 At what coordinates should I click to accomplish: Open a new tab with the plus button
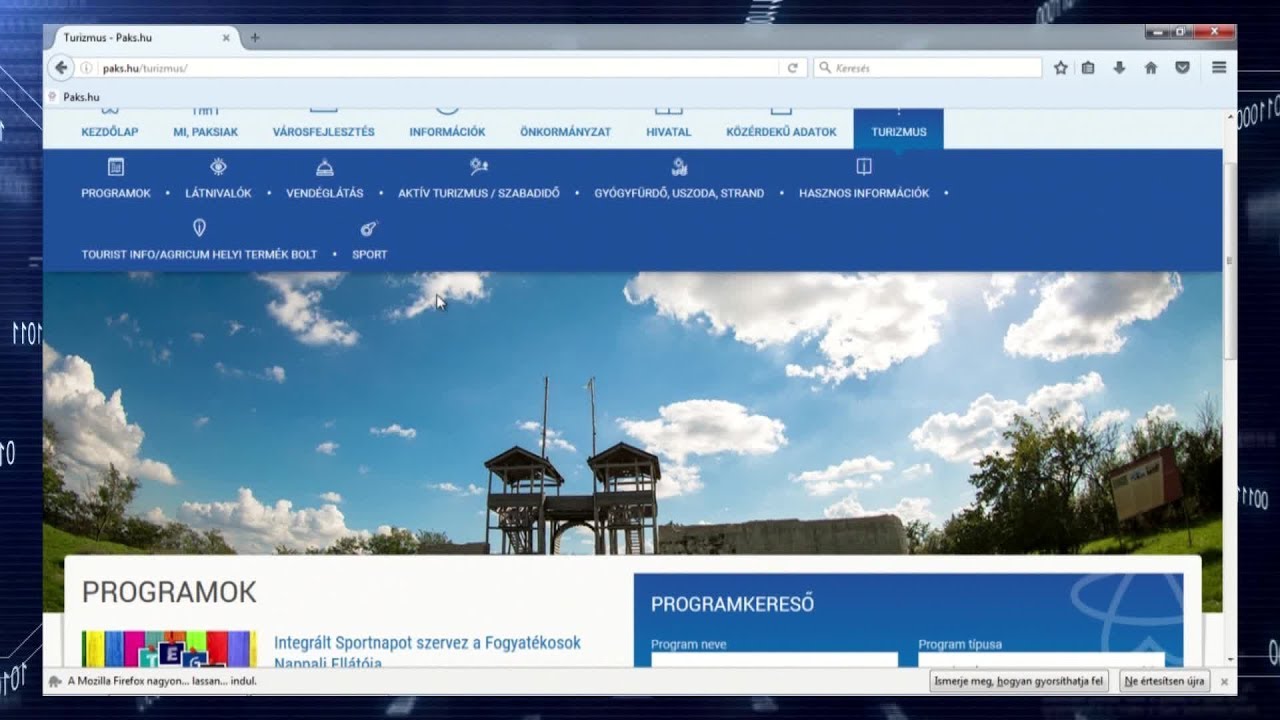point(255,38)
